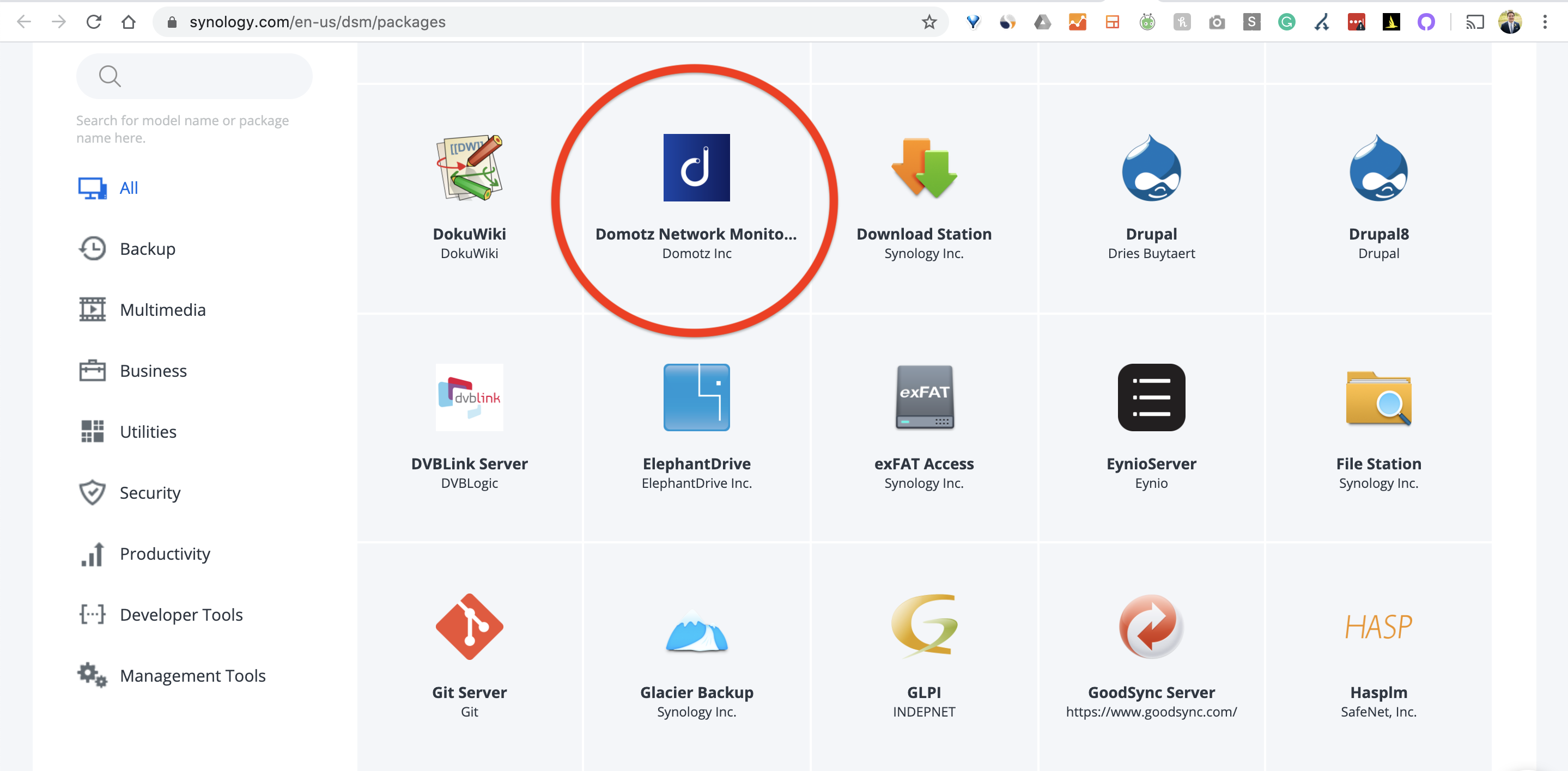Open the exFAT Access drive icon
This screenshot has height=771, width=1568.
click(924, 397)
